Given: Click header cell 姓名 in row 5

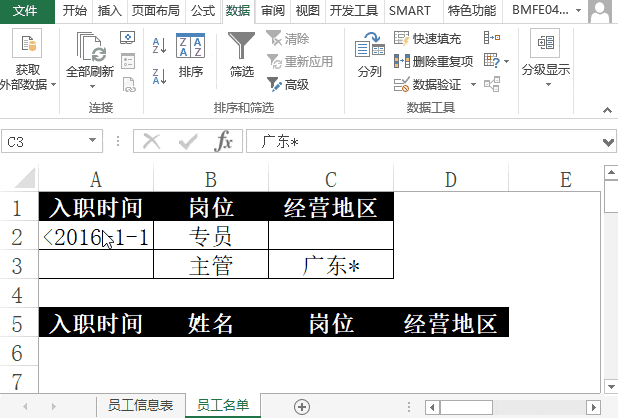Looking at the screenshot, I should [x=211, y=323].
